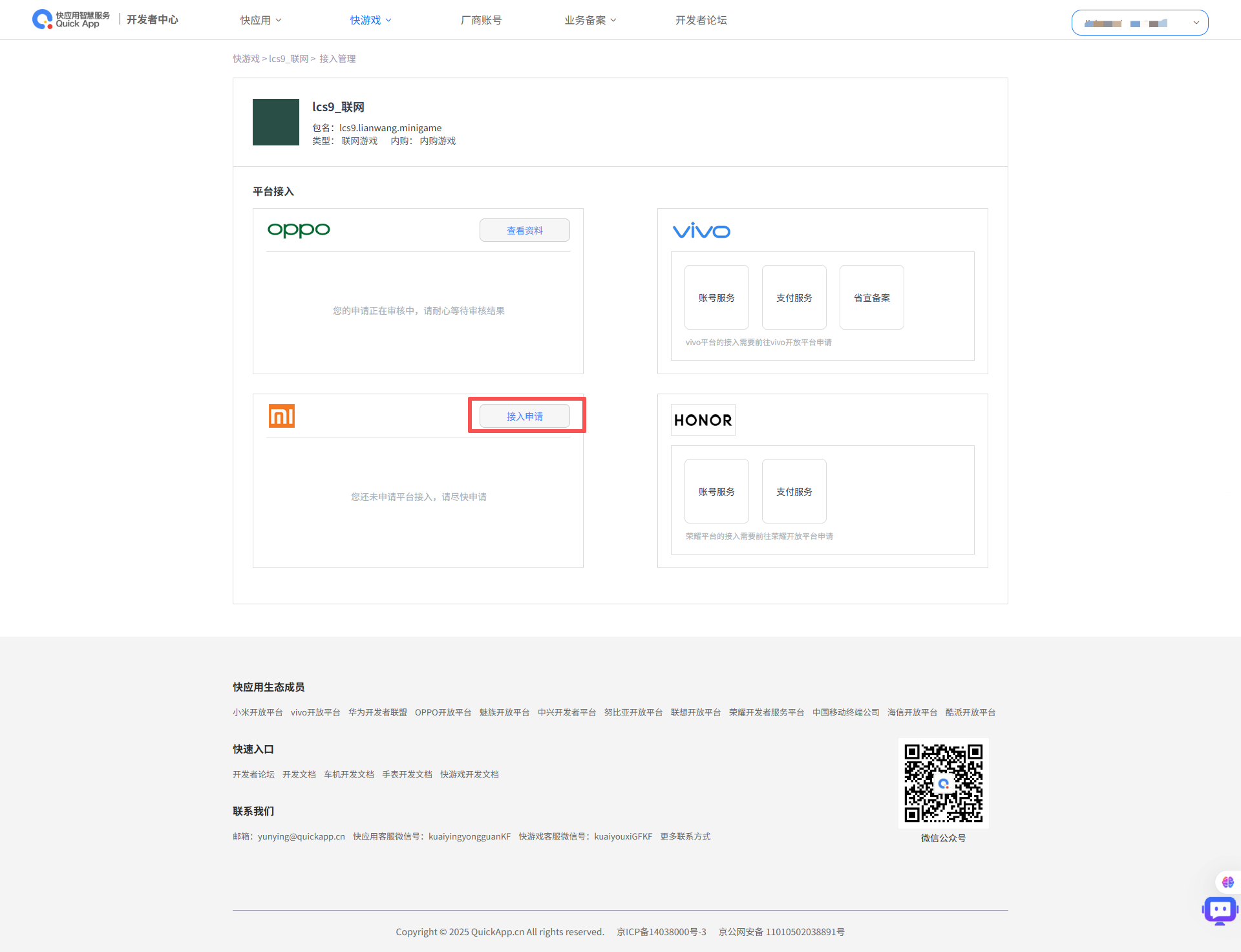The width and height of the screenshot is (1241, 952).
Task: Go to 厂商账号 menu item
Action: tap(481, 20)
